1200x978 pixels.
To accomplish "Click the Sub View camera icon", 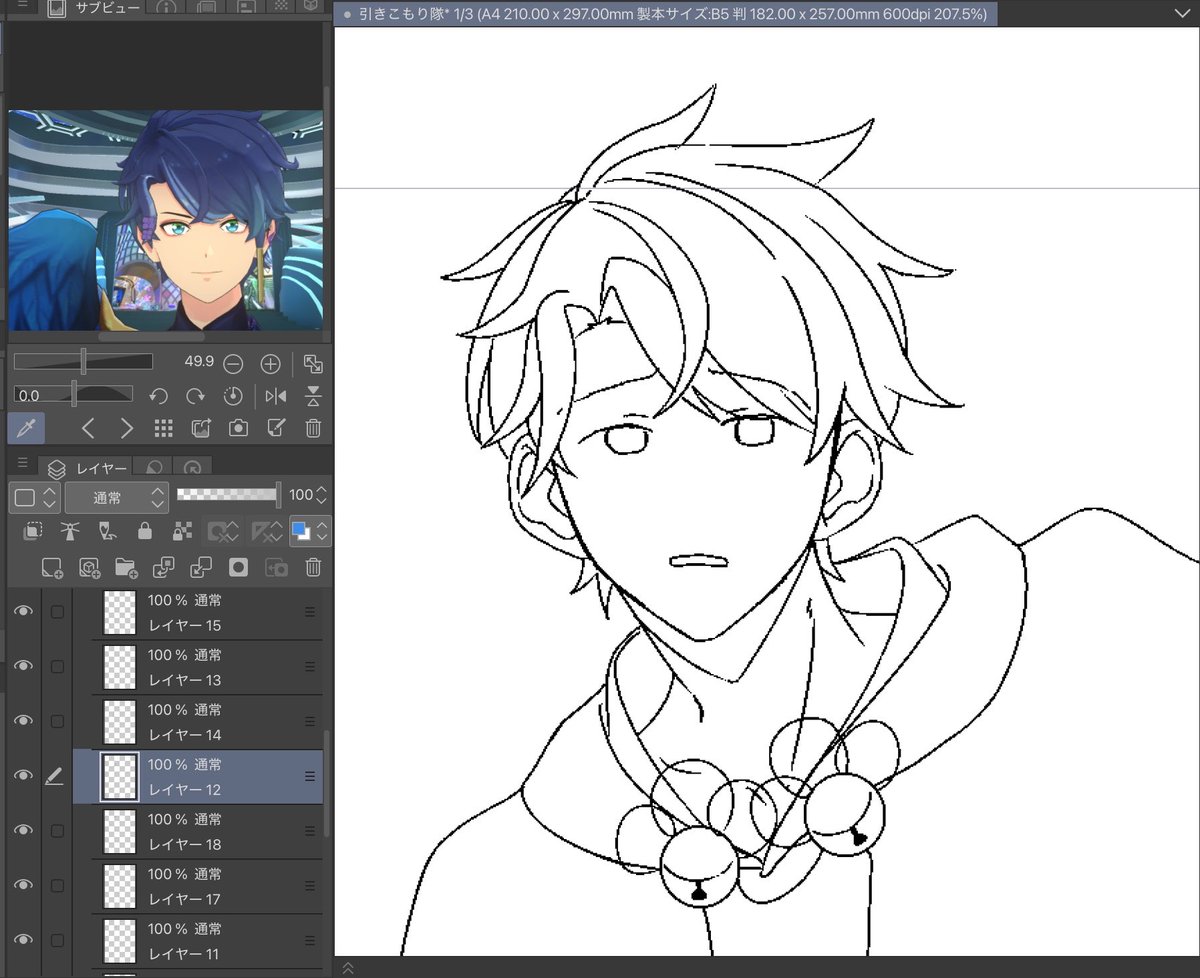I will [x=238, y=428].
